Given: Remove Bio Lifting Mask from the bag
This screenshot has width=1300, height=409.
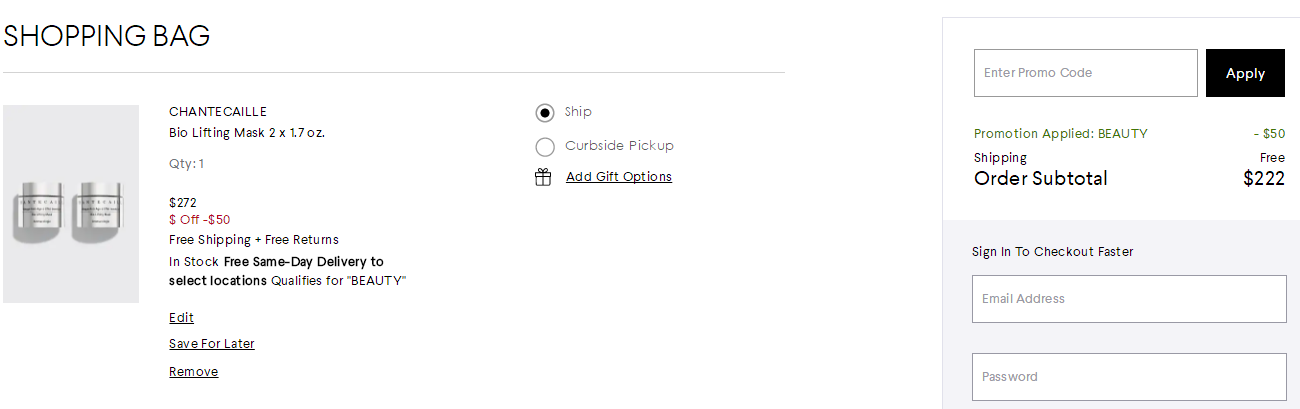Looking at the screenshot, I should point(193,372).
